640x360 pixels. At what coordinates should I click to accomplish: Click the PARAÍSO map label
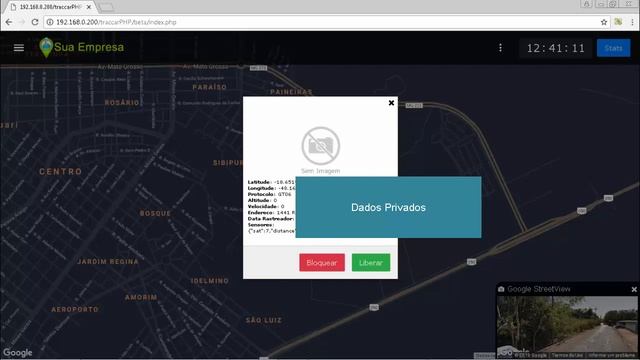point(209,87)
